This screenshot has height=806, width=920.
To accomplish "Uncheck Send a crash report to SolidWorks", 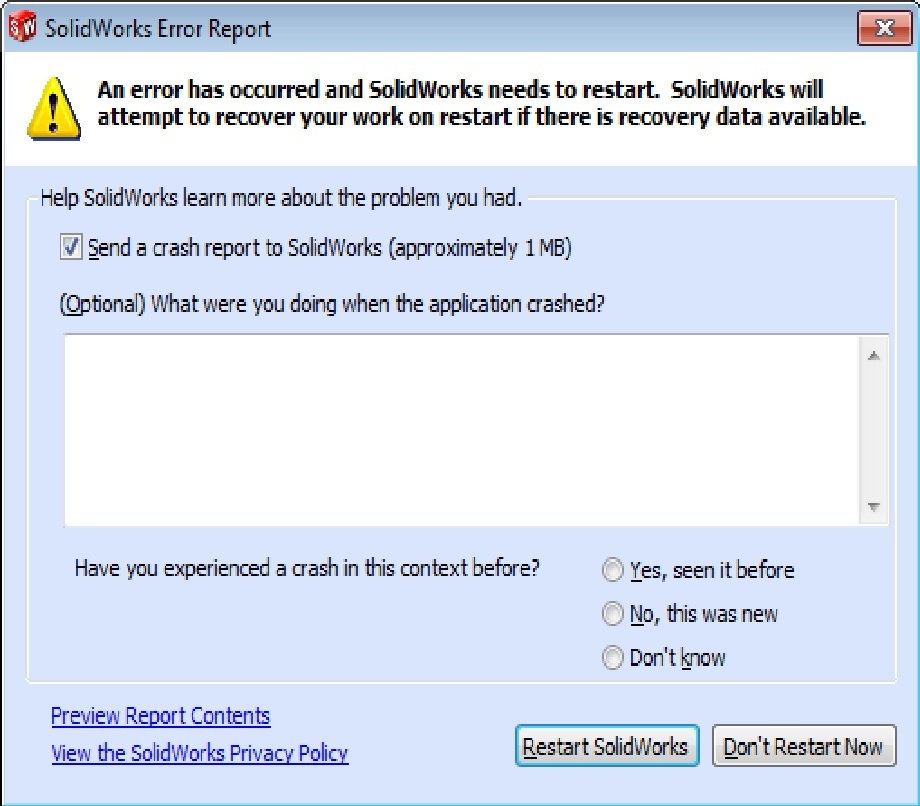I will [71, 247].
